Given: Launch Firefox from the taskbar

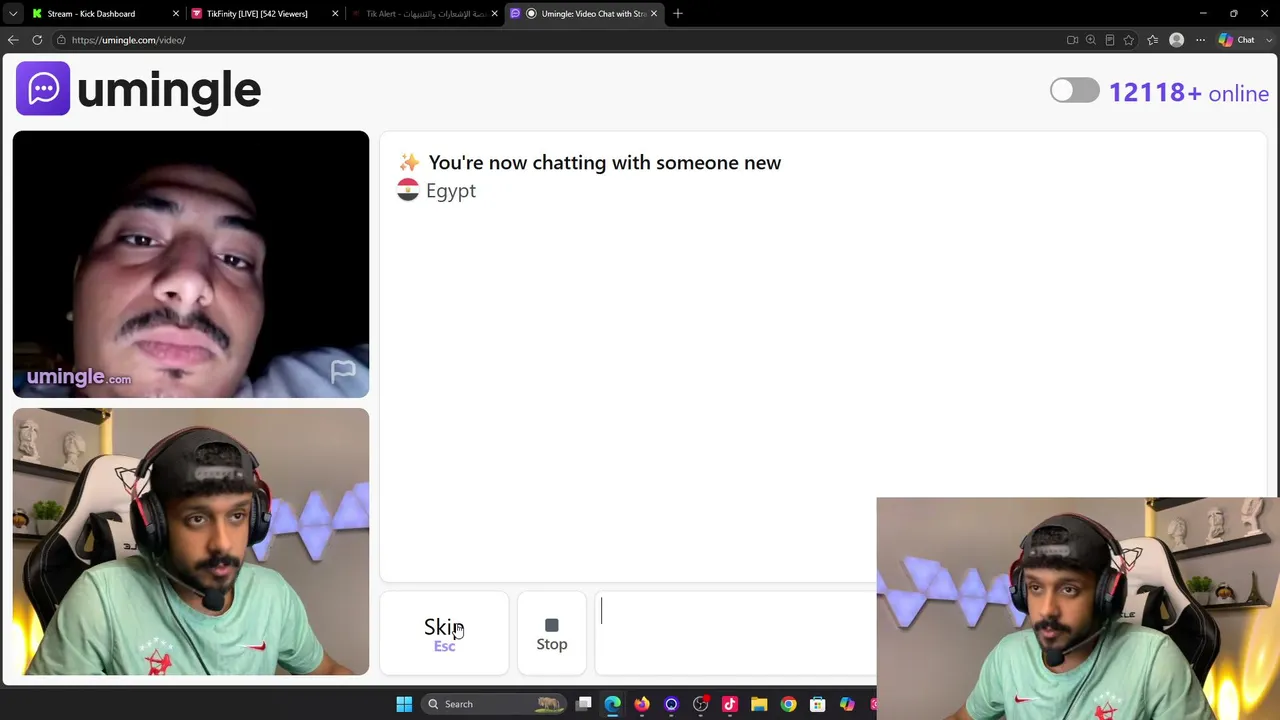Looking at the screenshot, I should point(642,704).
